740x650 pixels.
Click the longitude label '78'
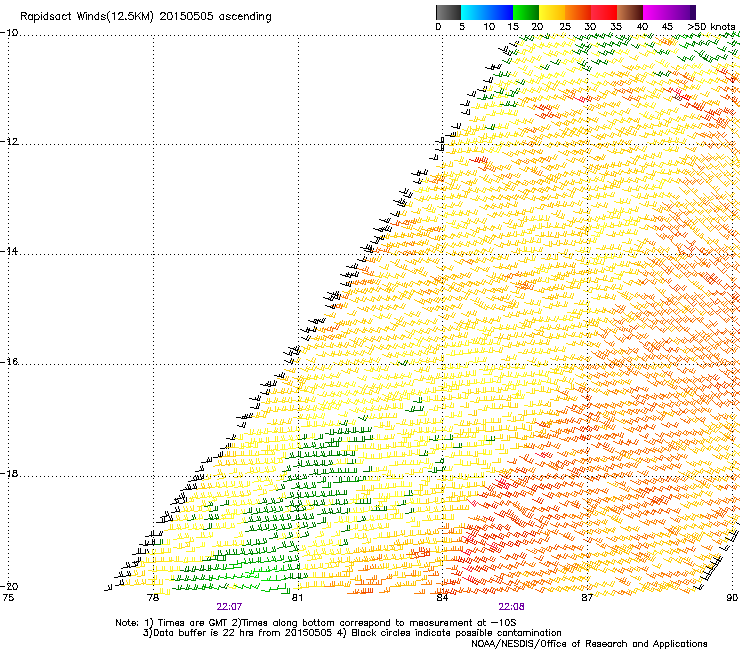tap(153, 598)
